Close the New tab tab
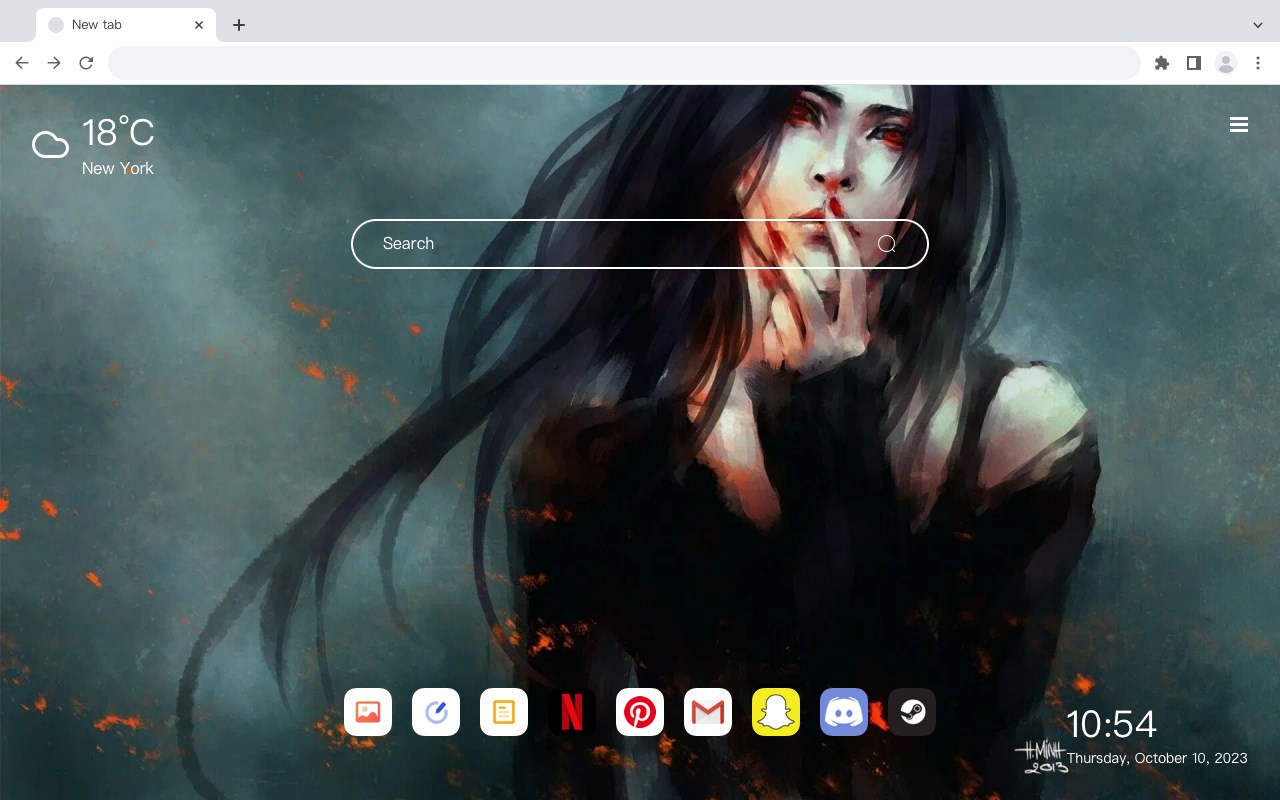 (x=199, y=25)
